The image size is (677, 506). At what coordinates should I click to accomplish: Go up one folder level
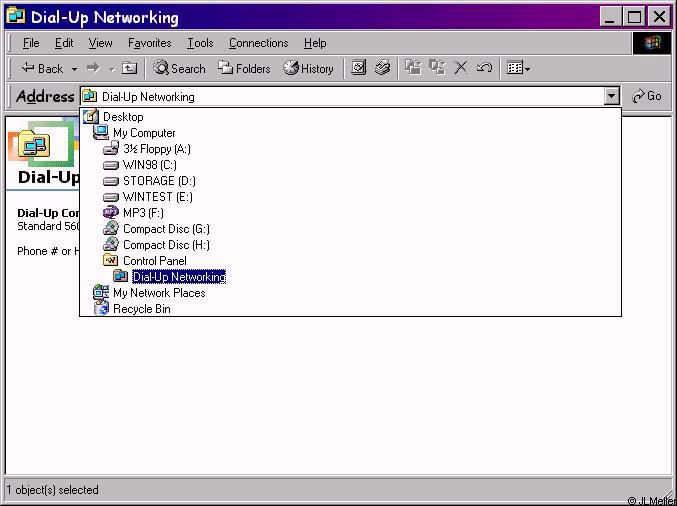tap(129, 68)
